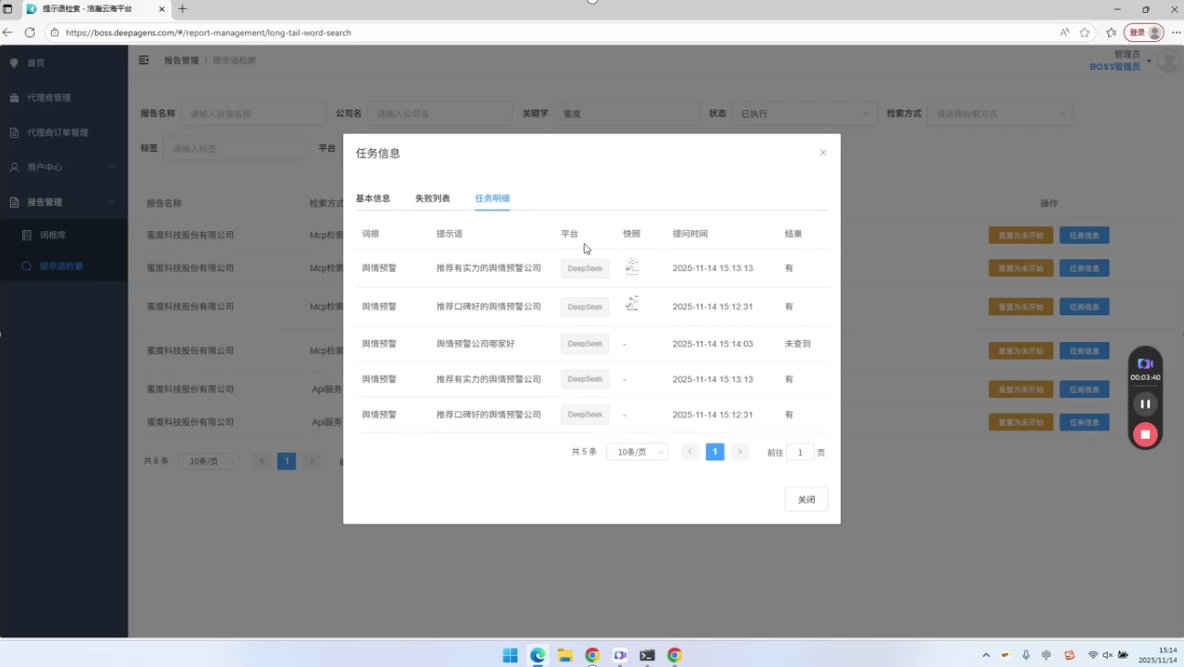Open snapshot thumbnail for 15:13:13 row
Screen dimensions: 1184x667
click(632, 267)
